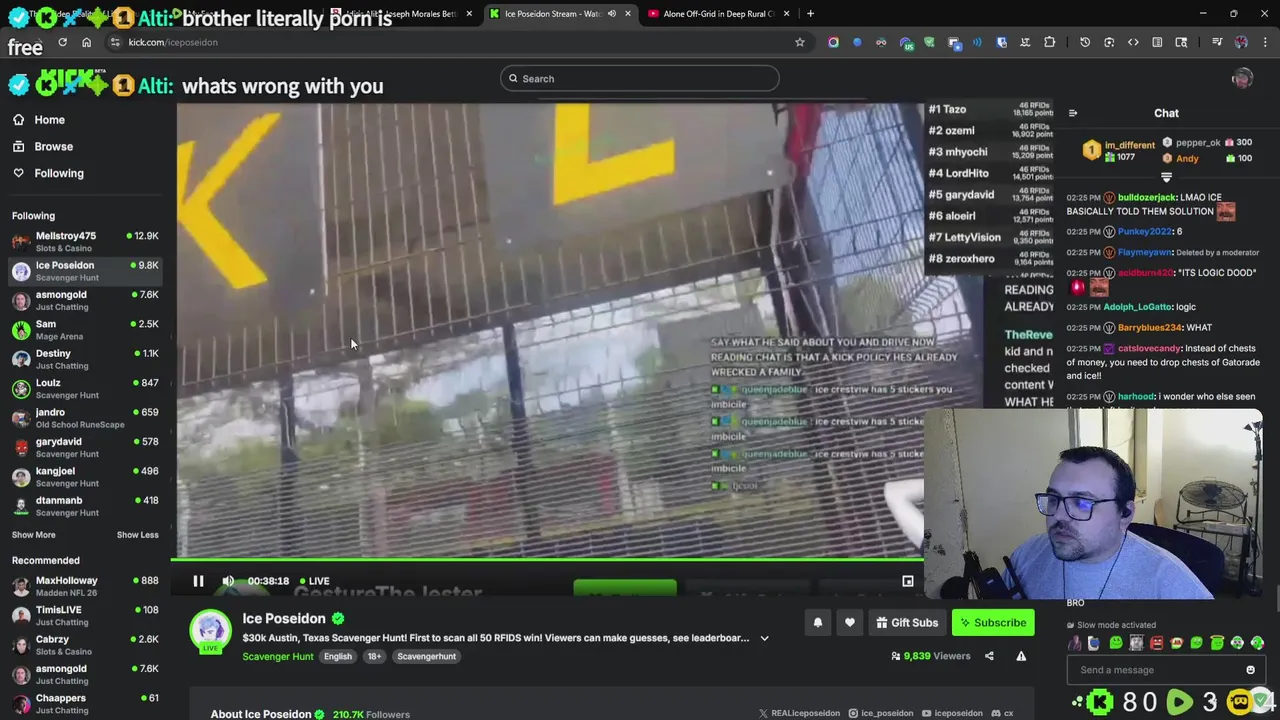The height and width of the screenshot is (720, 1280).
Task: Open REALiceposeidon X social link
Action: coord(799,714)
